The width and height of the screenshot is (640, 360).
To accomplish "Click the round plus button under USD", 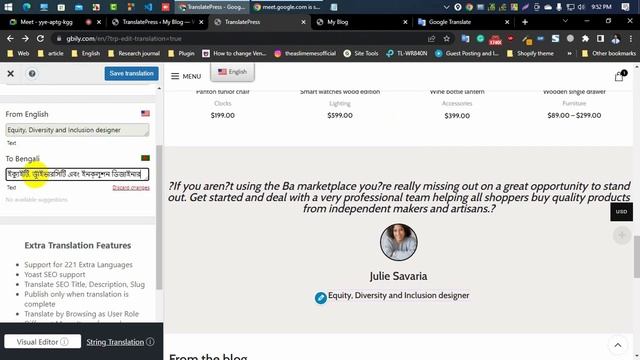I will click(621, 236).
